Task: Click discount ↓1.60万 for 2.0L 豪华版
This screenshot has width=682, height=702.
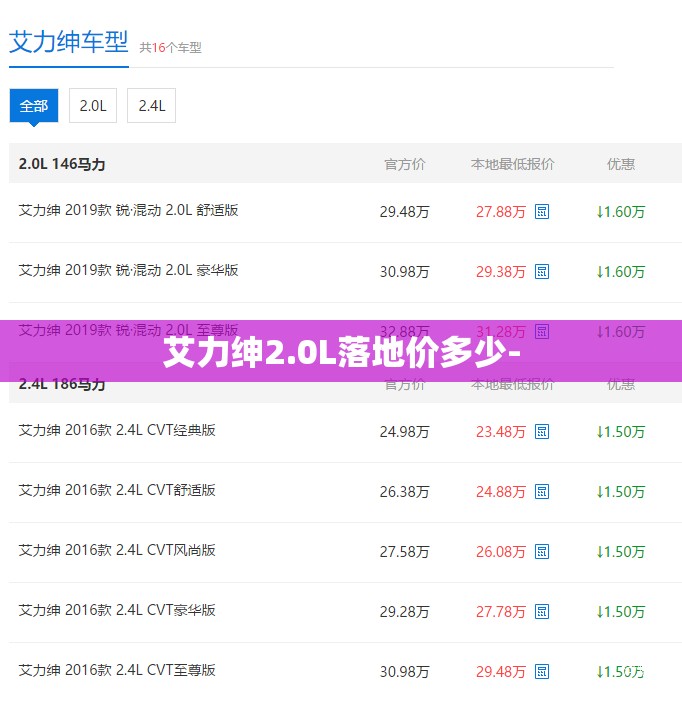Action: (x=621, y=272)
